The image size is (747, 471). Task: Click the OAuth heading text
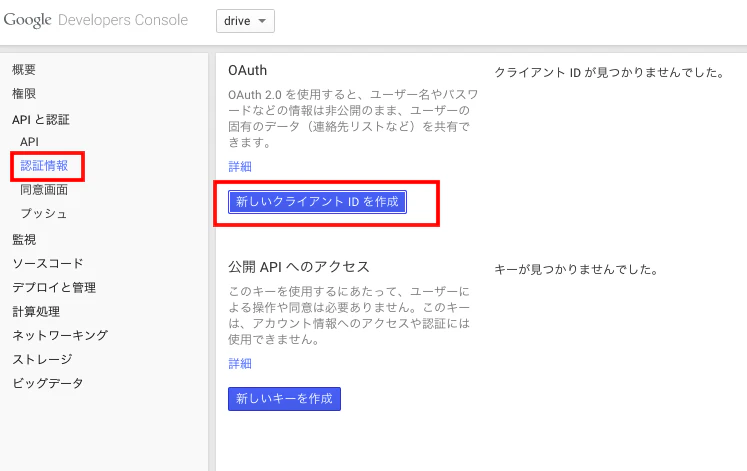[x=247, y=70]
